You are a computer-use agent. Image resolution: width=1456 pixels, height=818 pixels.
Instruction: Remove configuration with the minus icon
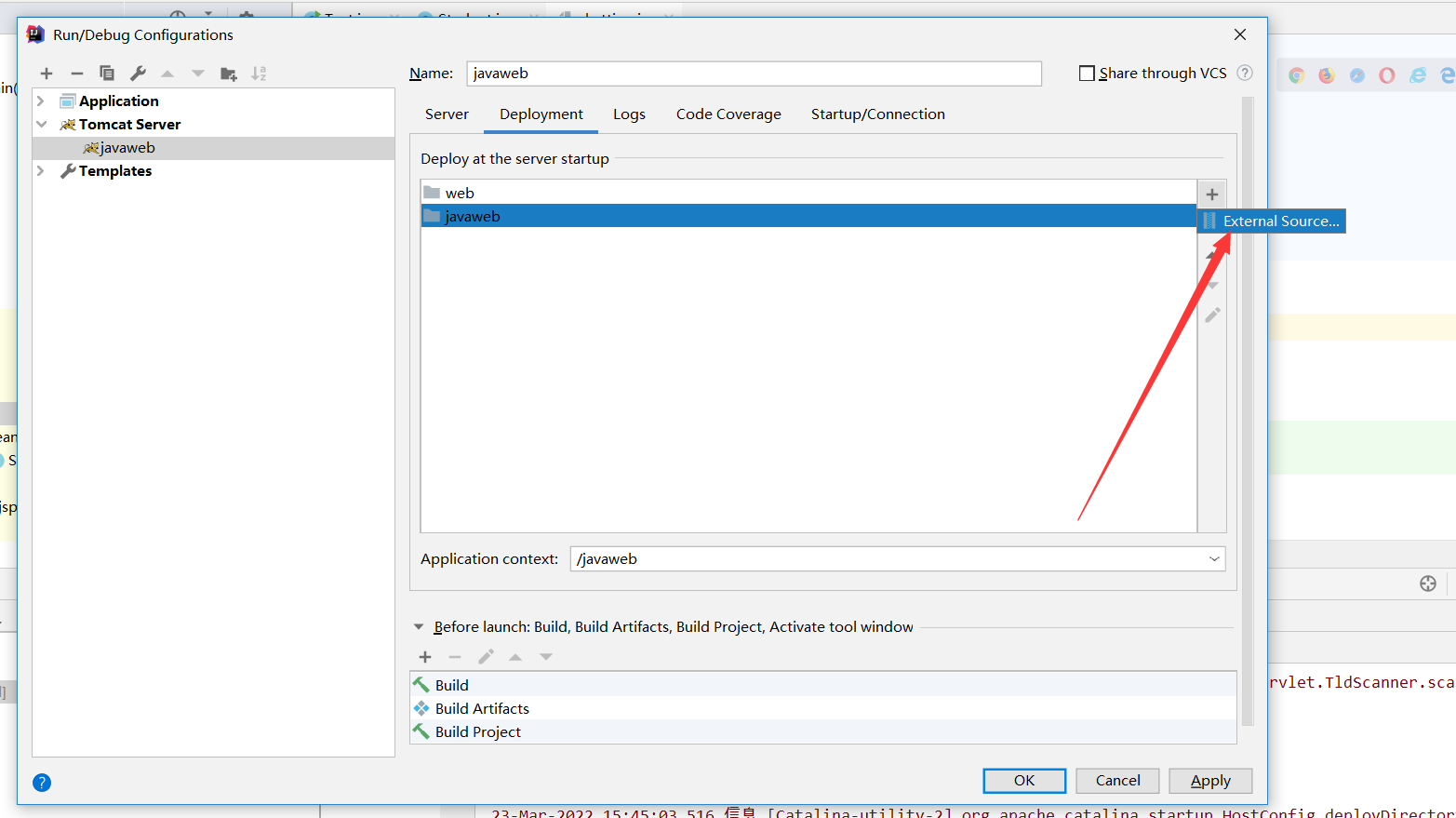coord(77,74)
